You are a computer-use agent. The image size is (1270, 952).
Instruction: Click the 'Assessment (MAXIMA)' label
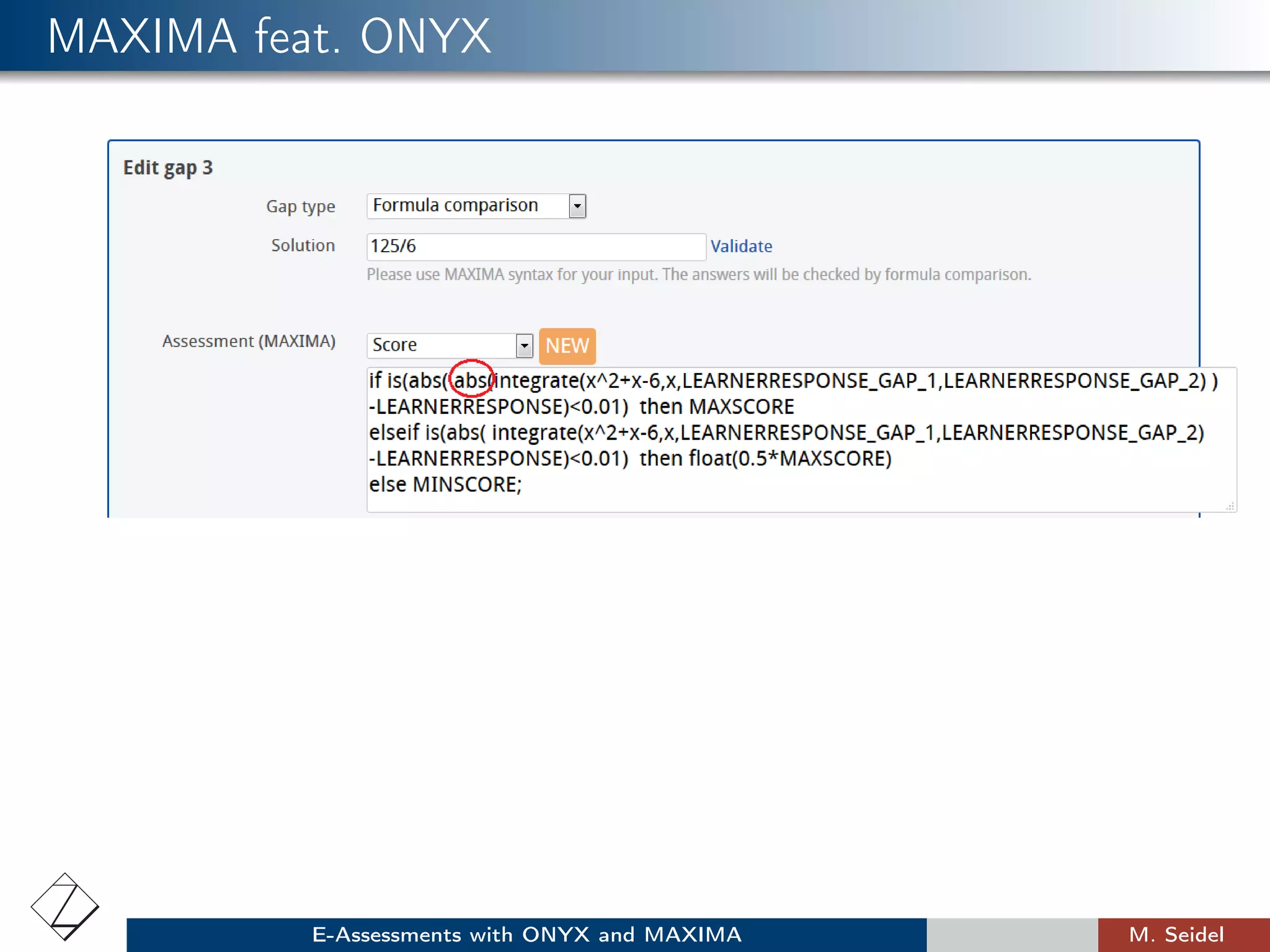point(249,342)
